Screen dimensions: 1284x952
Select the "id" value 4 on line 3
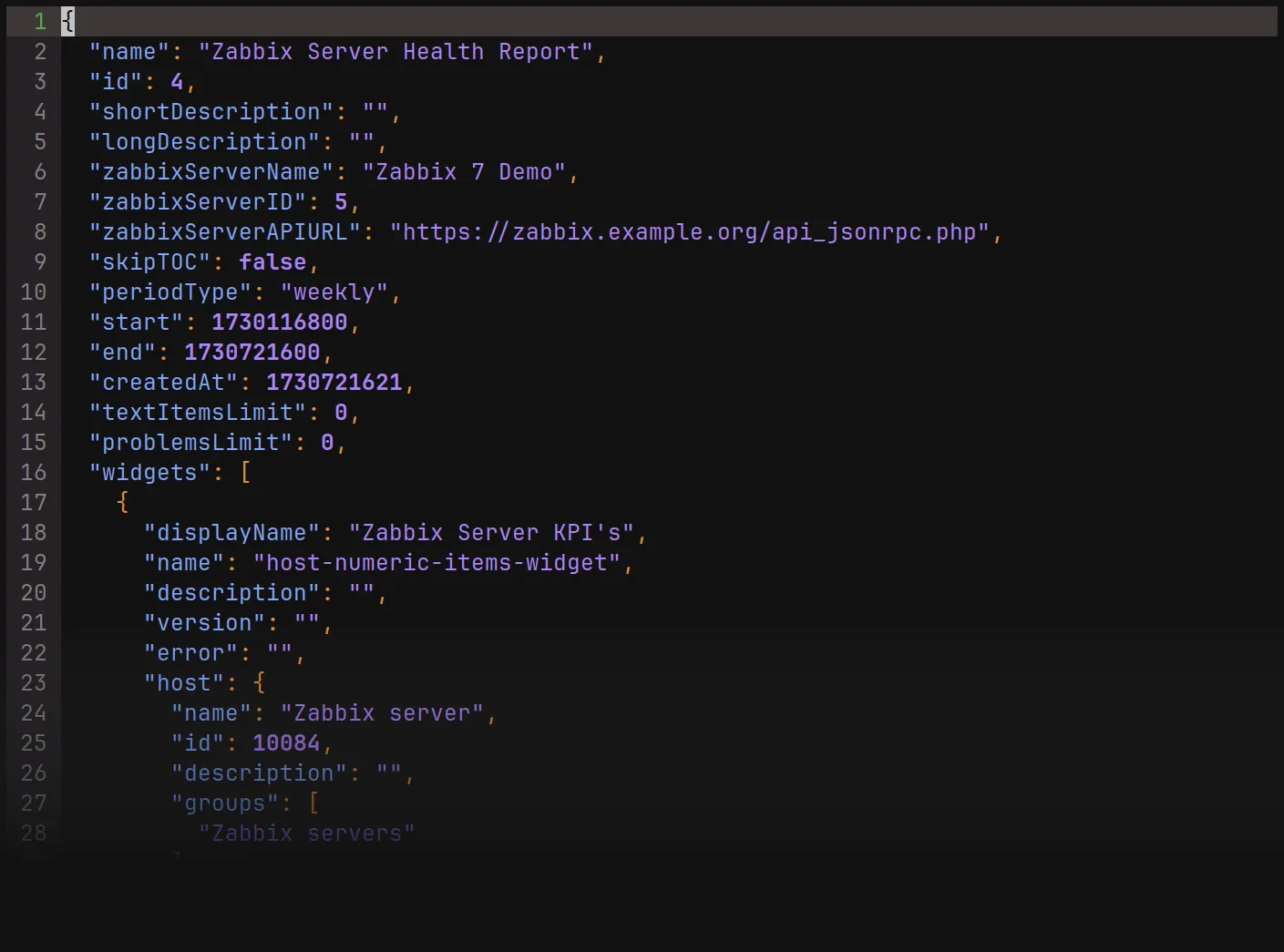coord(177,82)
